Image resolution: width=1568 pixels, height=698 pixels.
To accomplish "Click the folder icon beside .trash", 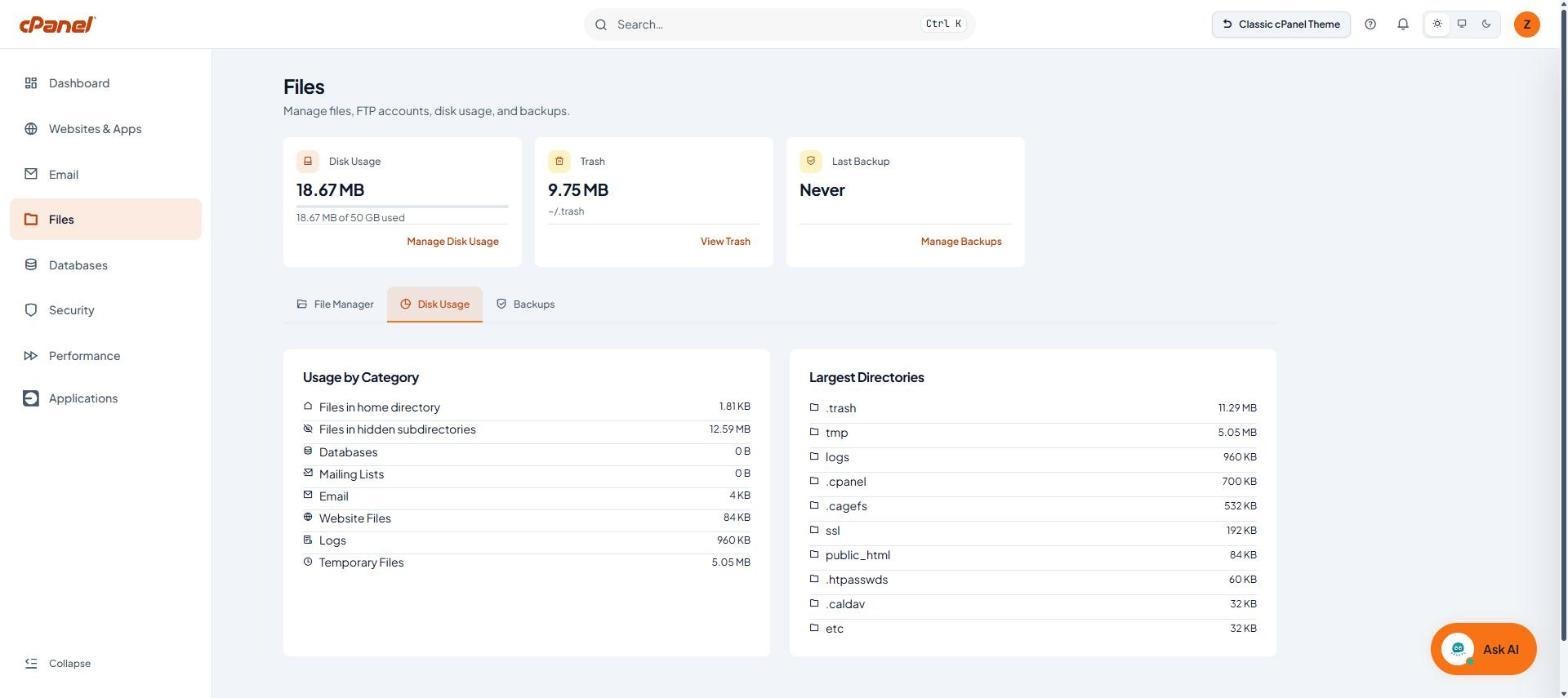I will point(814,407).
